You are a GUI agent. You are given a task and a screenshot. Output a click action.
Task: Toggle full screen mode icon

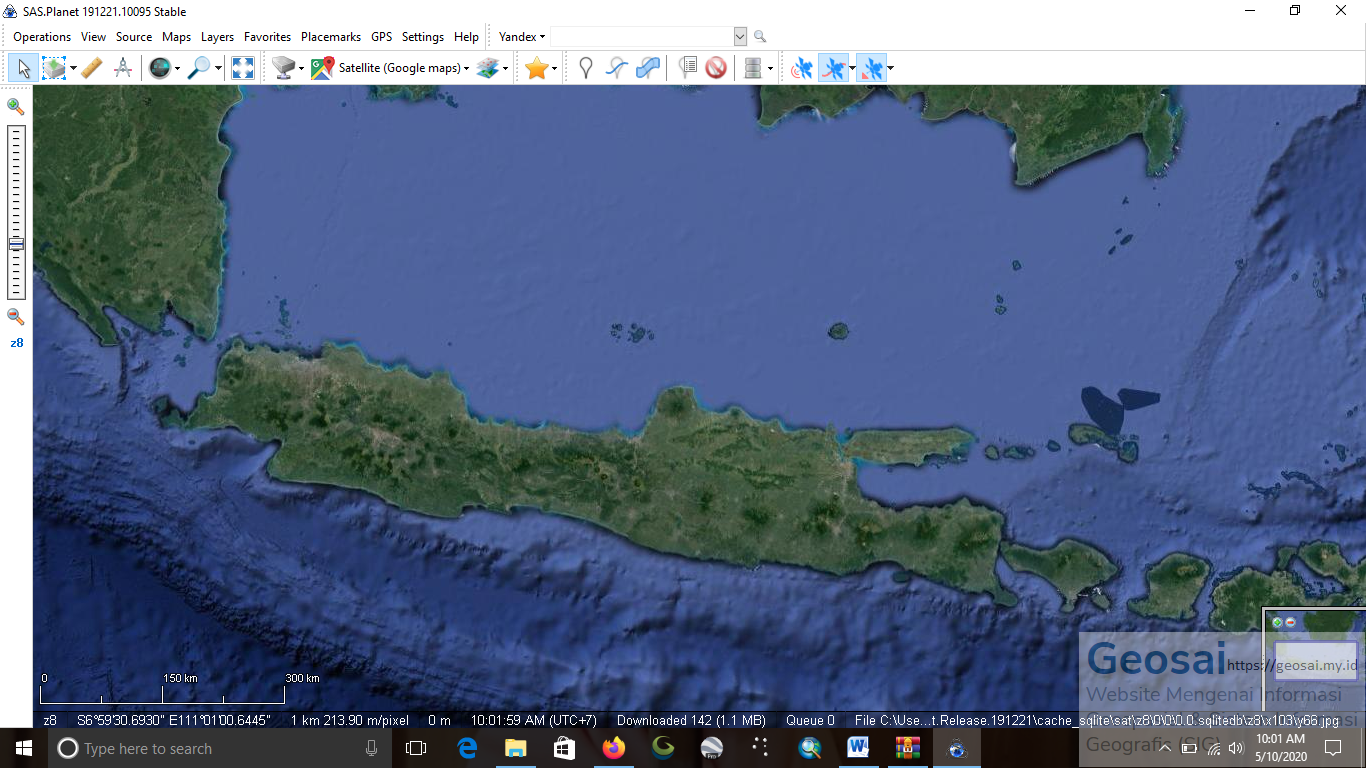tap(243, 68)
